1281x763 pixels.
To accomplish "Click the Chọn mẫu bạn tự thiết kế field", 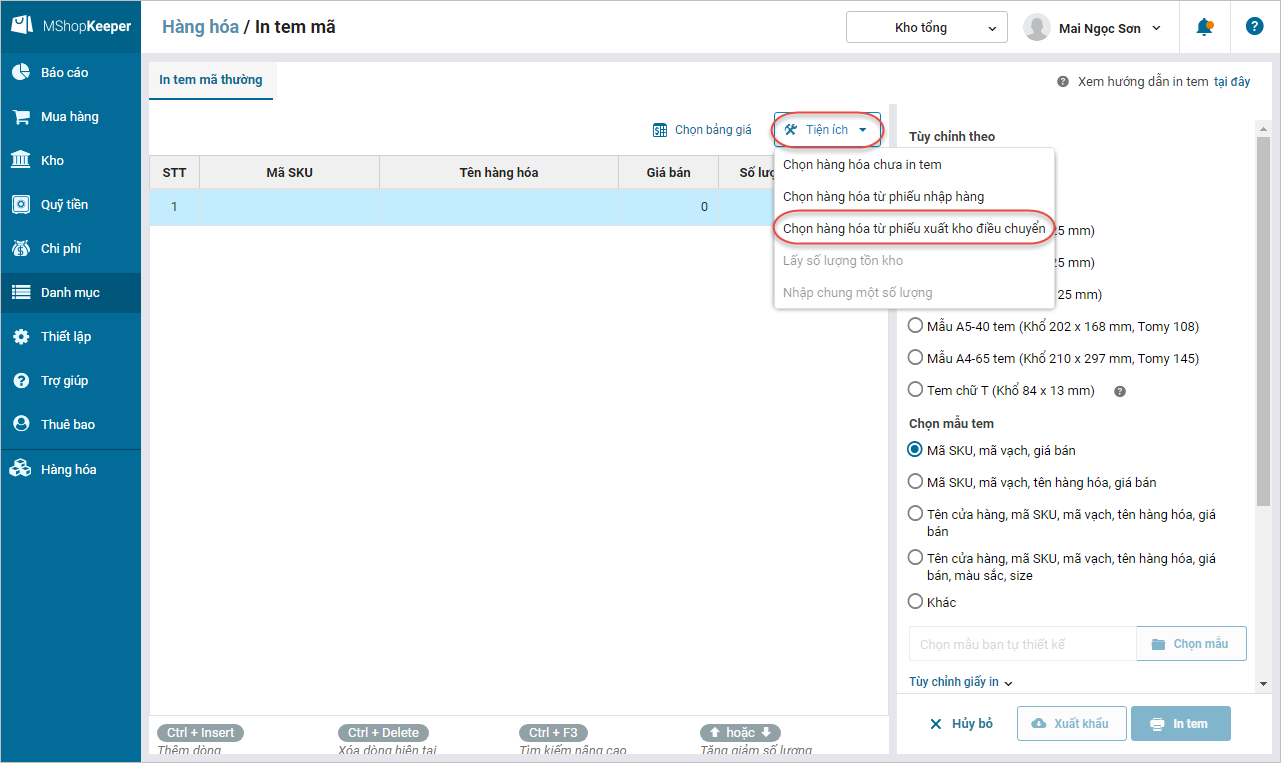I will tap(1023, 644).
